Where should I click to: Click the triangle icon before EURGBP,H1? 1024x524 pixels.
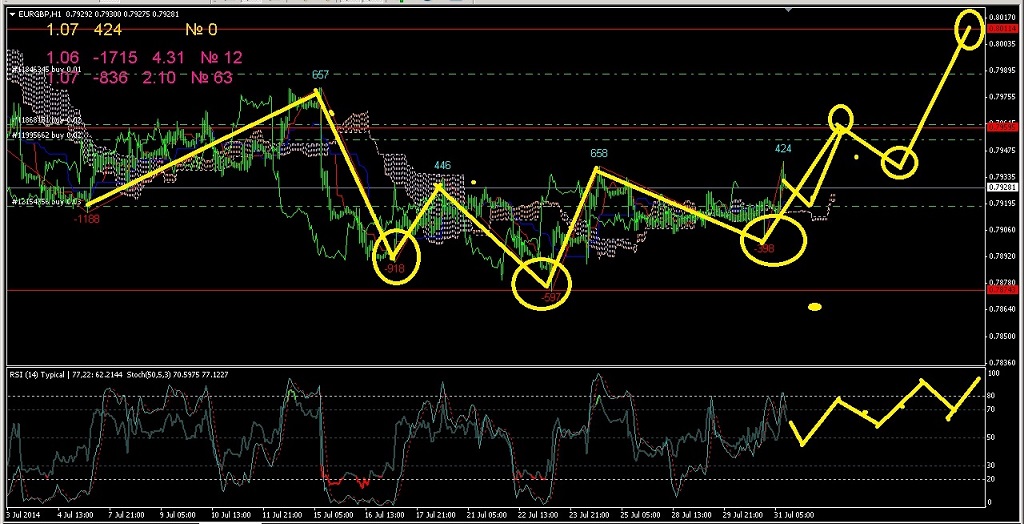click(x=11, y=13)
